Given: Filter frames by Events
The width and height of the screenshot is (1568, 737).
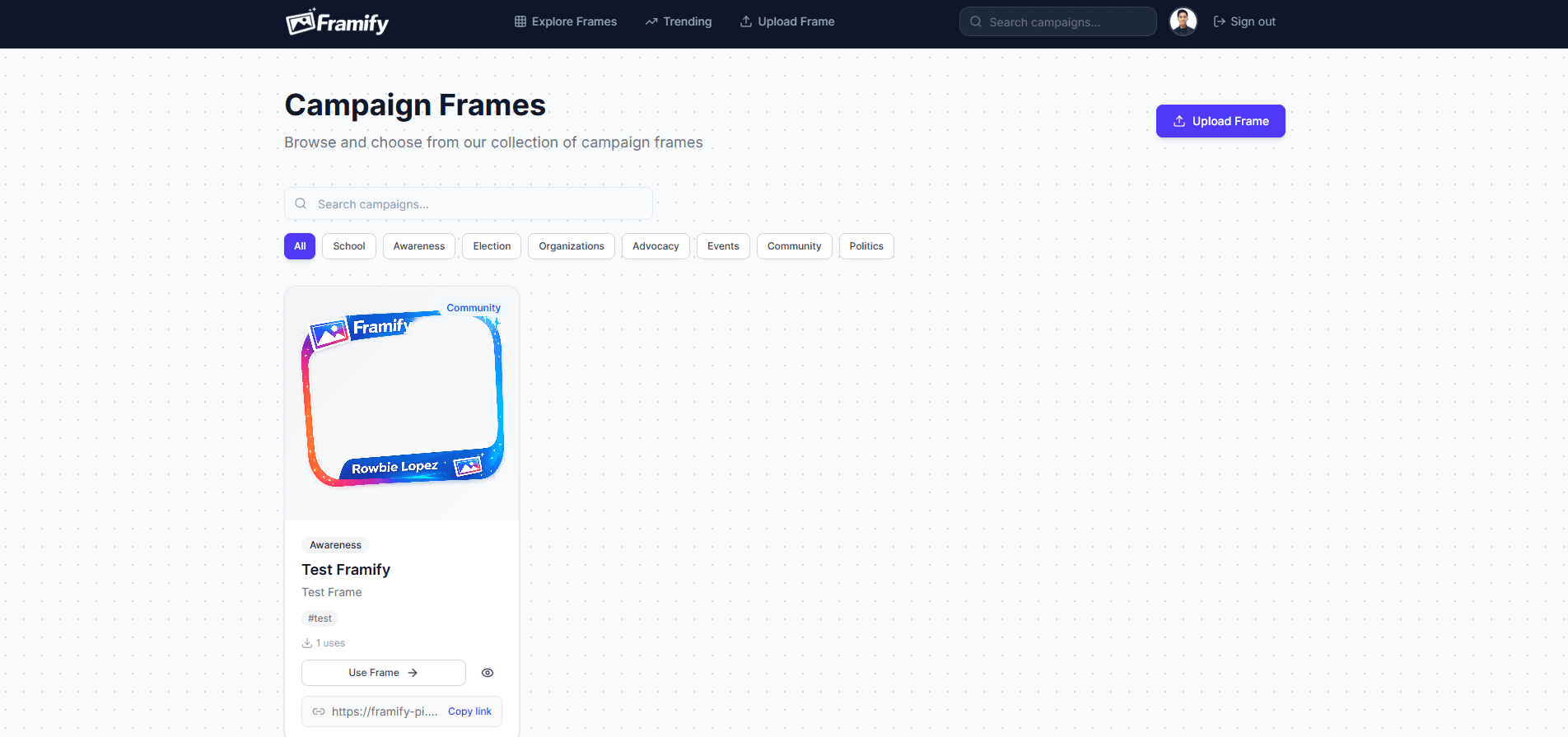Looking at the screenshot, I should coord(723,246).
